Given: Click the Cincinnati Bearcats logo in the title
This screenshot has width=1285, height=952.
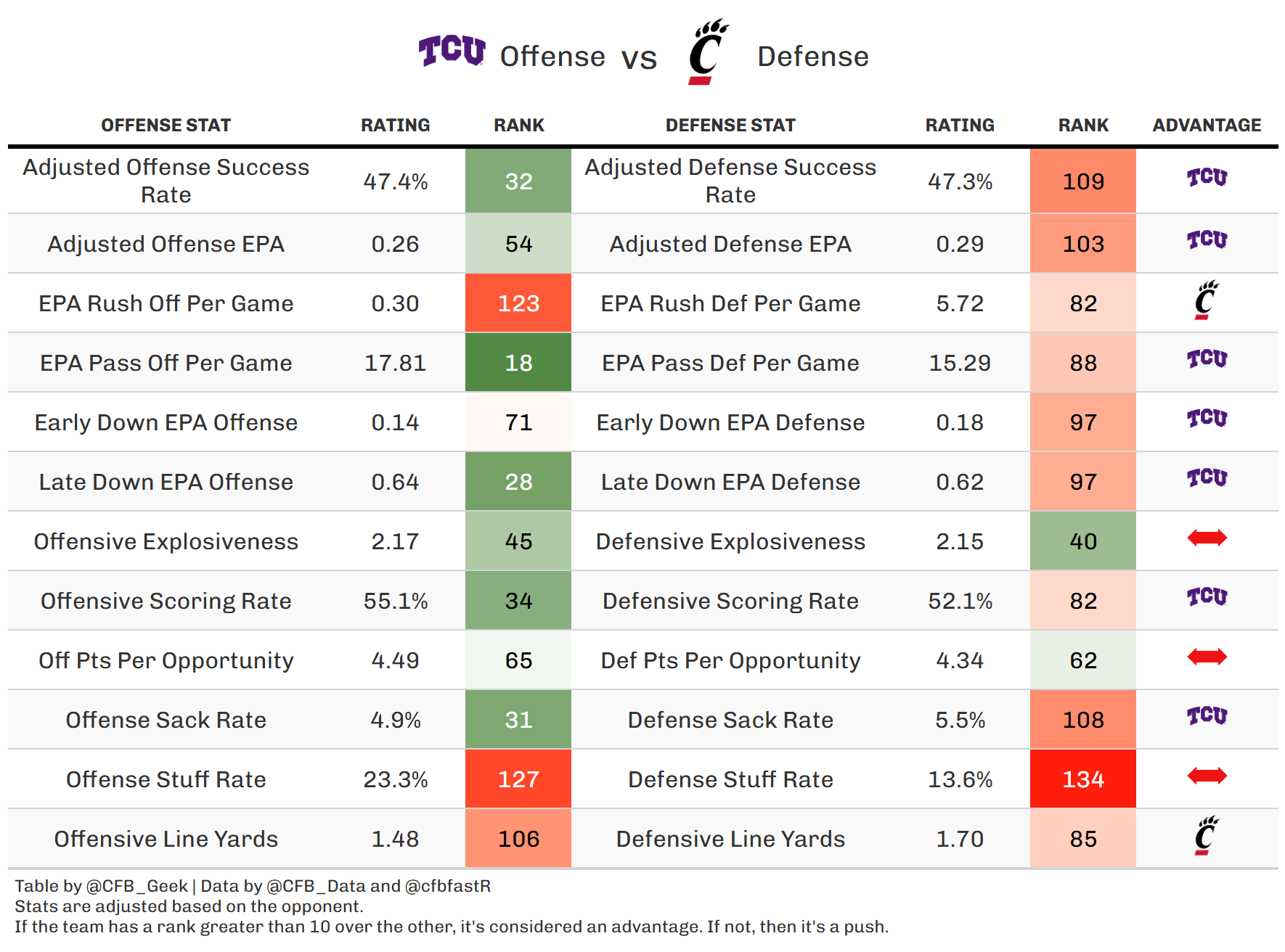Looking at the screenshot, I should pos(707,52).
